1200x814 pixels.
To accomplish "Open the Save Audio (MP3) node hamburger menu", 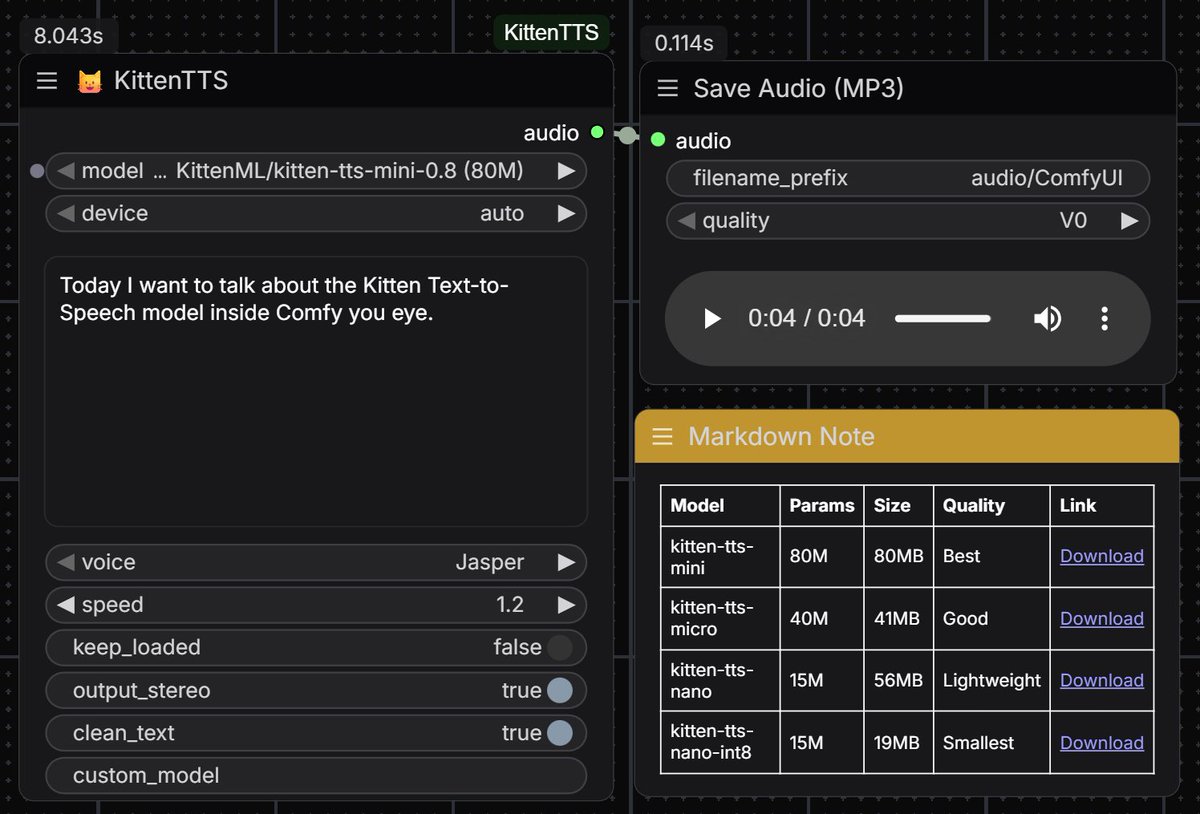I will (x=668, y=89).
